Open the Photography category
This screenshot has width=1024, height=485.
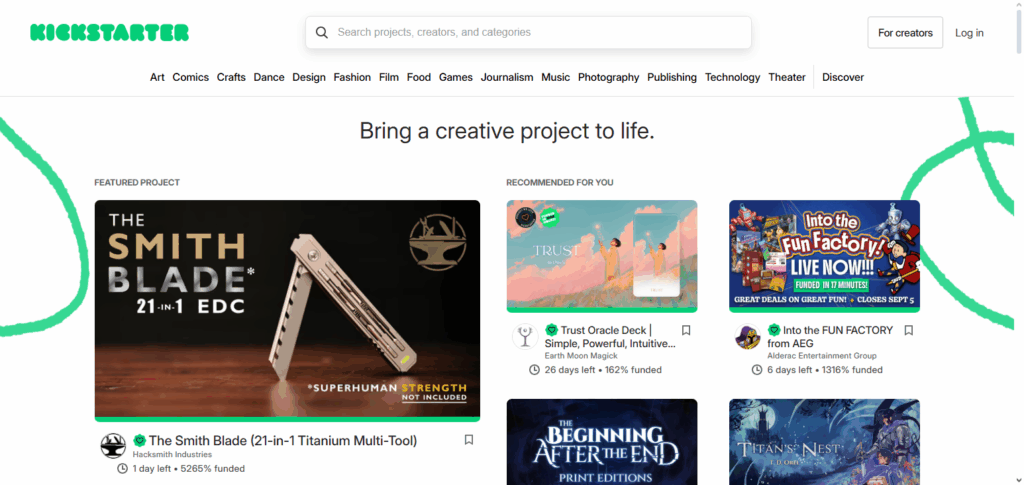tap(609, 77)
